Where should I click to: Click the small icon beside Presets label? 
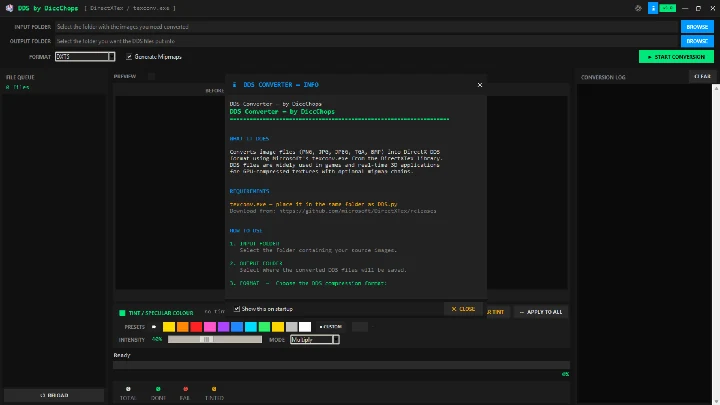click(x=154, y=327)
